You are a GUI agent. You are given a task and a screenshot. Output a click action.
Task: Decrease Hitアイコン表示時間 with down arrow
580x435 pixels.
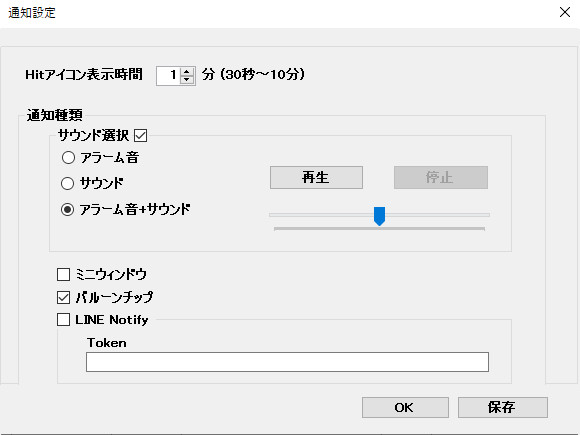[x=187, y=80]
